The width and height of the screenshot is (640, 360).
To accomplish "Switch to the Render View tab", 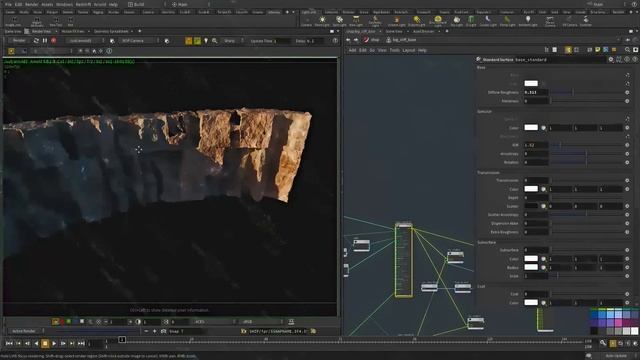I will click(41, 31).
